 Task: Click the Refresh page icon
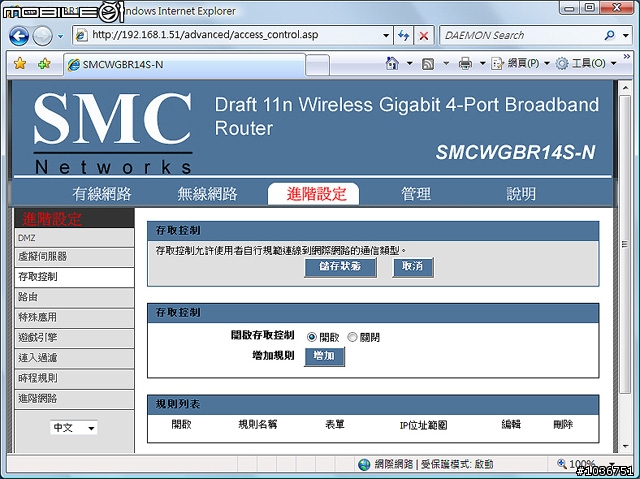403,35
